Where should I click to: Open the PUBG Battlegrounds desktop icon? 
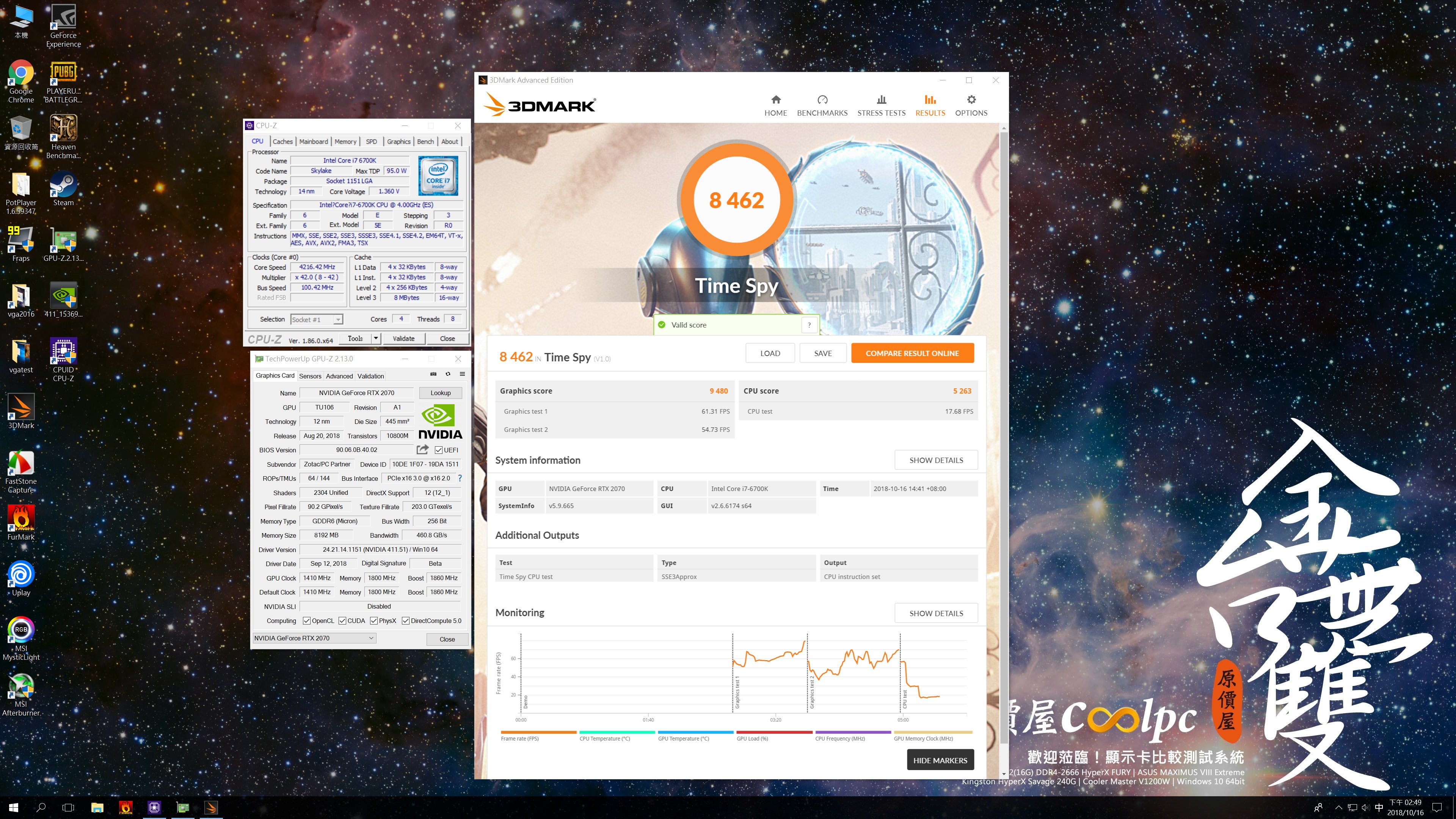[x=63, y=82]
